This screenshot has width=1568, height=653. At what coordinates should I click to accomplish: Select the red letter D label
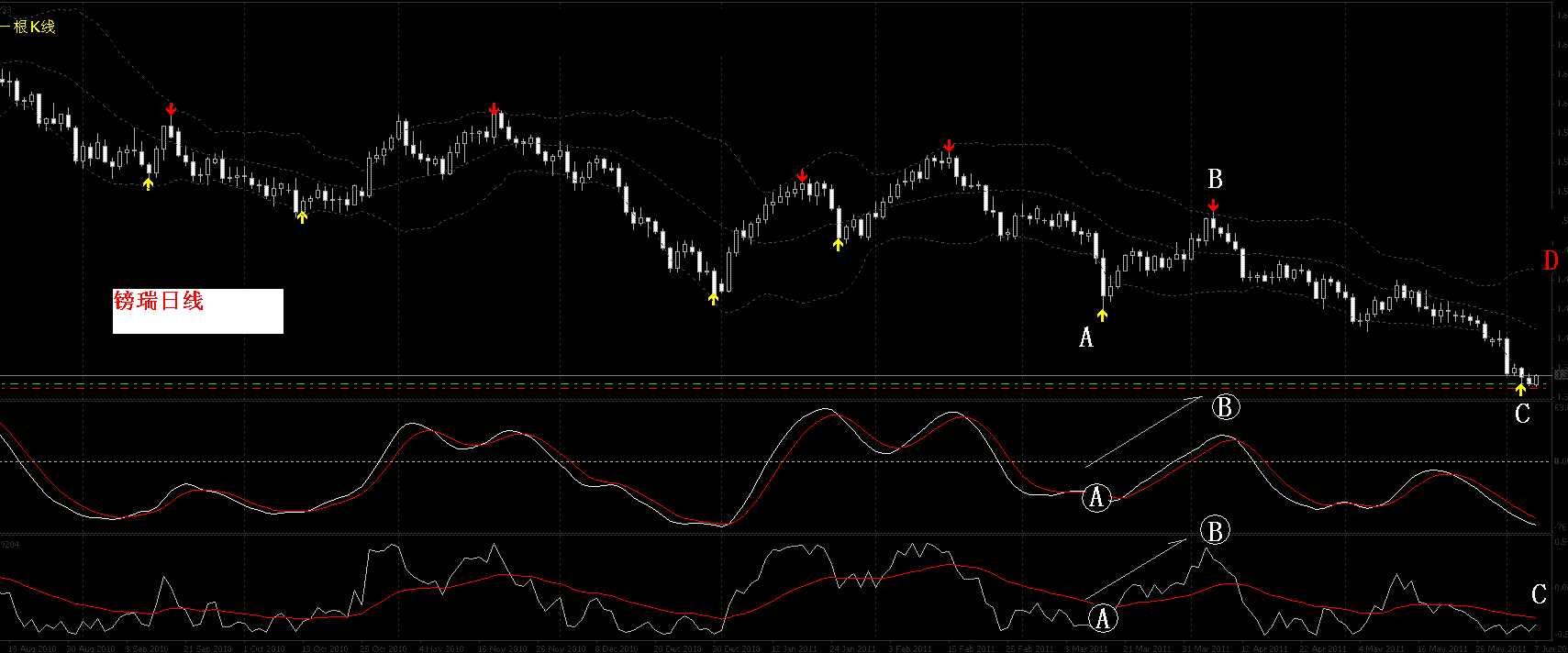[x=1551, y=260]
